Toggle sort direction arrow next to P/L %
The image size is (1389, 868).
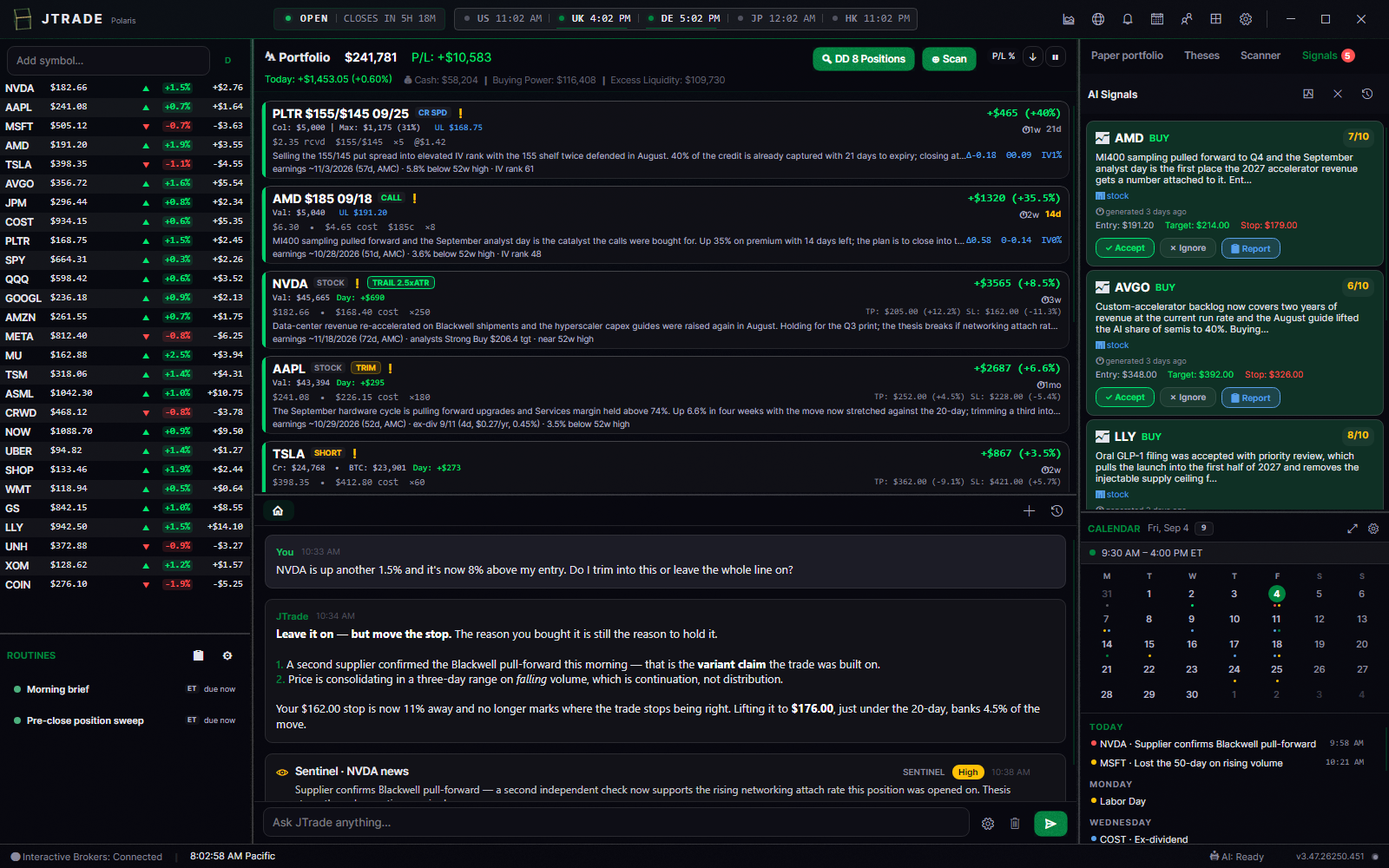pos(1032,57)
